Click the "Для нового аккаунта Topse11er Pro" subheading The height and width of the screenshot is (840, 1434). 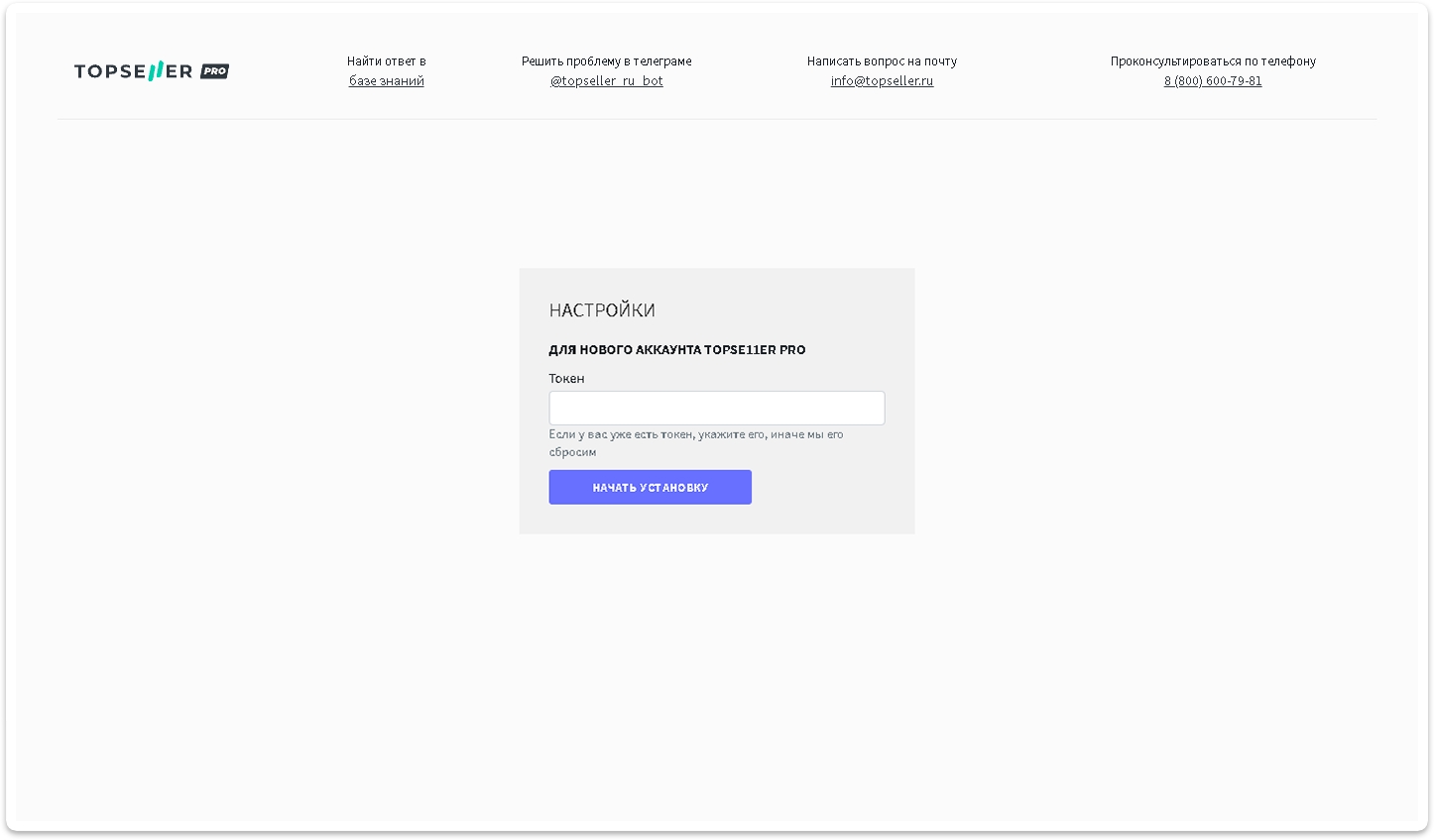click(676, 350)
